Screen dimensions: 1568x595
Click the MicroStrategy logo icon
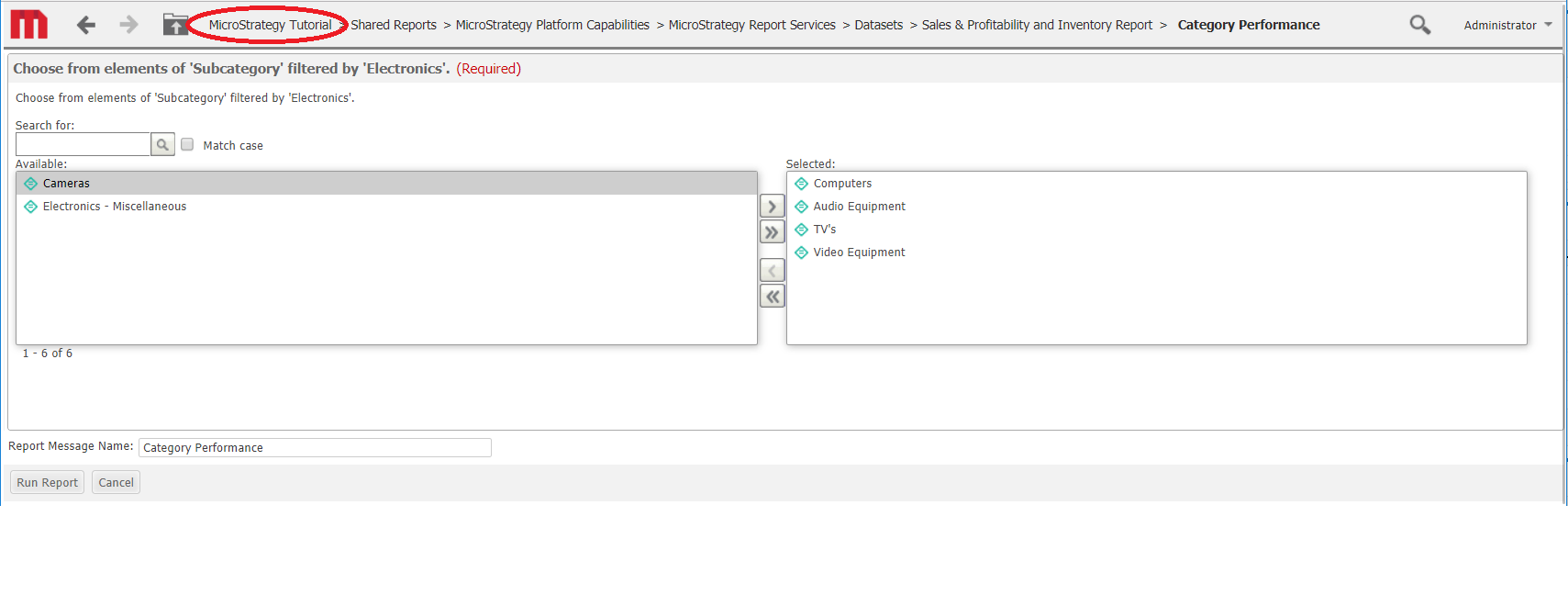28,25
